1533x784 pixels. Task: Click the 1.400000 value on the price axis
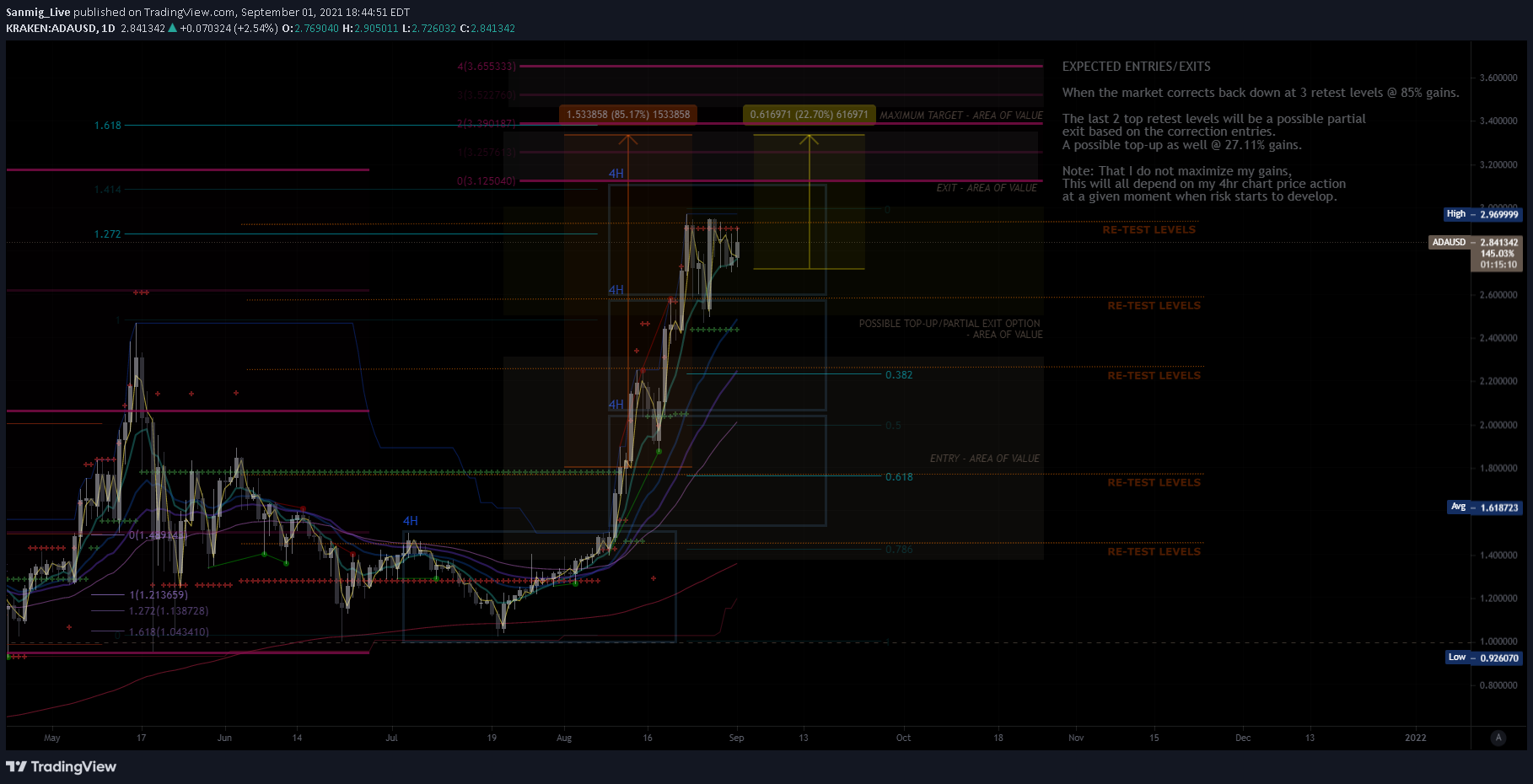pyautogui.click(x=1498, y=555)
